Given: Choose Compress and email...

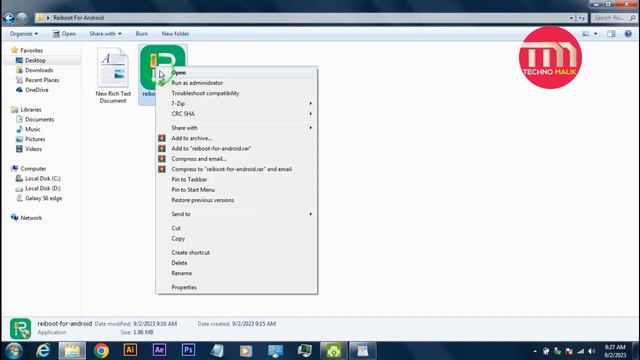Looking at the screenshot, I should [236, 159].
